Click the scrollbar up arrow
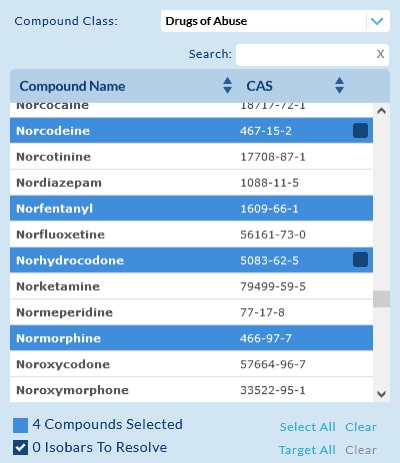The height and width of the screenshot is (463, 400). (x=381, y=111)
